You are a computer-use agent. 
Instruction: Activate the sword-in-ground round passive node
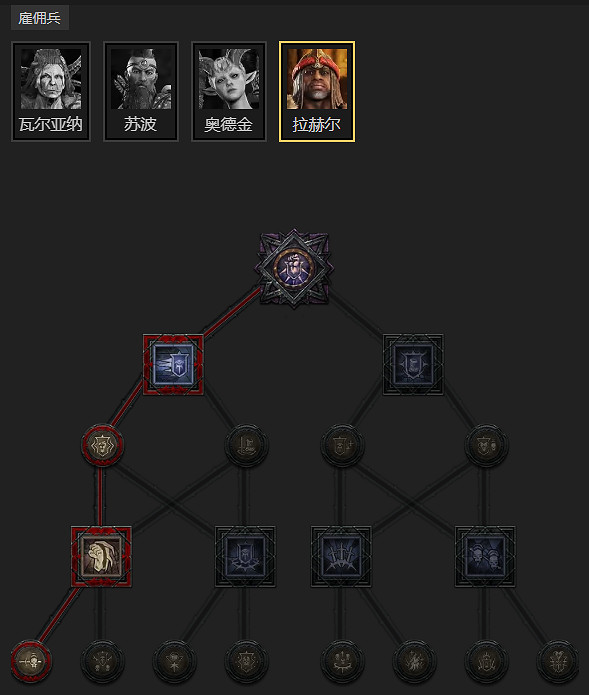[x=246, y=445]
